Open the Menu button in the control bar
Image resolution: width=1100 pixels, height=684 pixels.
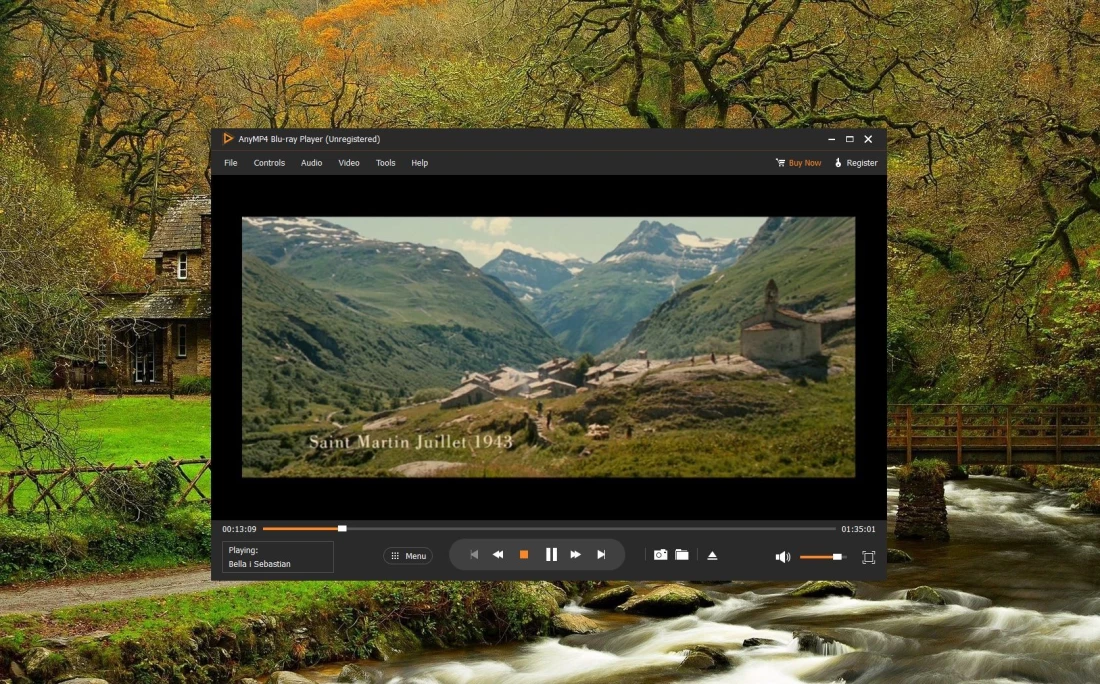(x=408, y=556)
